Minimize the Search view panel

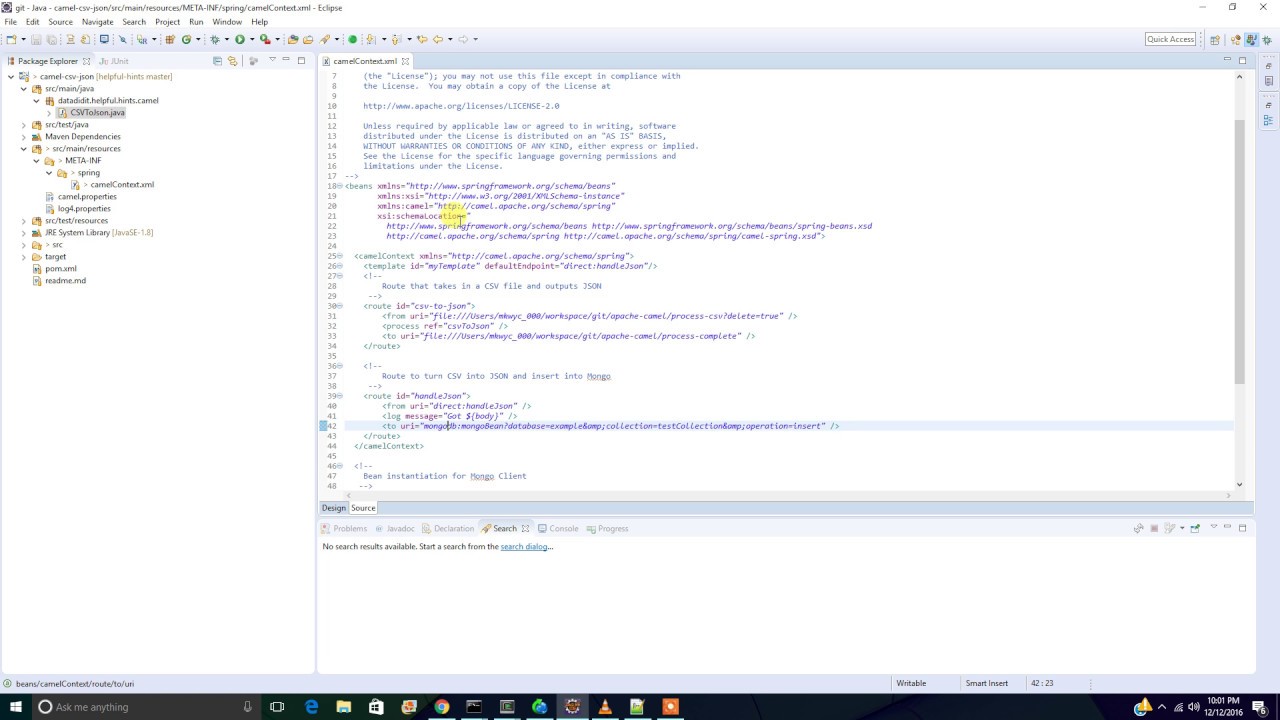[1227, 528]
